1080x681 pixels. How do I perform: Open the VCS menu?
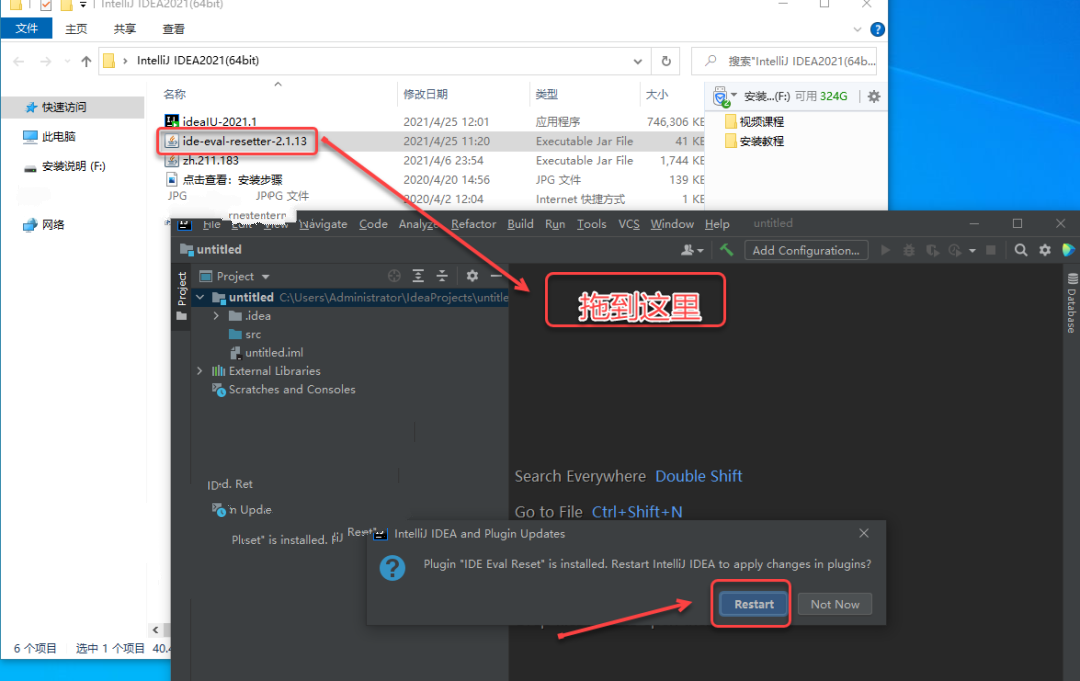pyautogui.click(x=629, y=224)
